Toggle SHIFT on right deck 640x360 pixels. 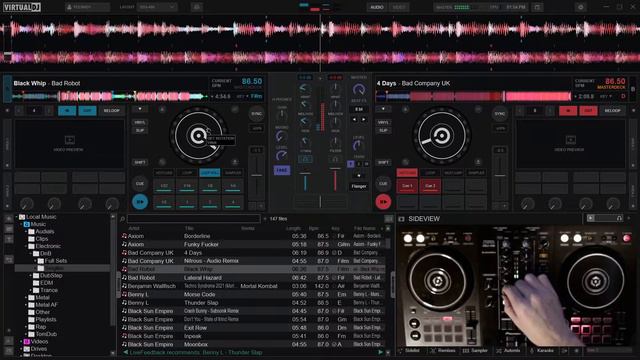click(383, 162)
